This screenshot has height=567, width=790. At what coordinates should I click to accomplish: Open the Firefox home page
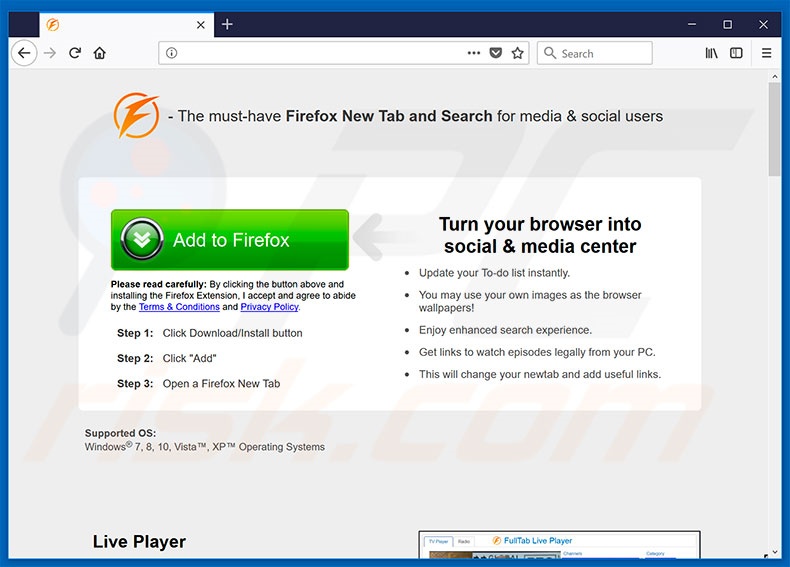[x=100, y=53]
